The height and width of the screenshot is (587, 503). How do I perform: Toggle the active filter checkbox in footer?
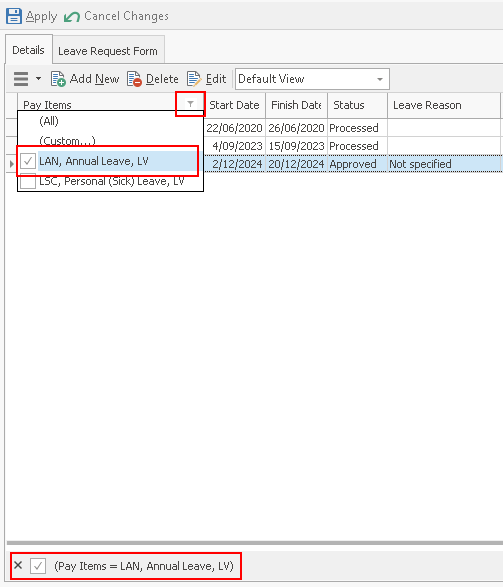[x=38, y=566]
